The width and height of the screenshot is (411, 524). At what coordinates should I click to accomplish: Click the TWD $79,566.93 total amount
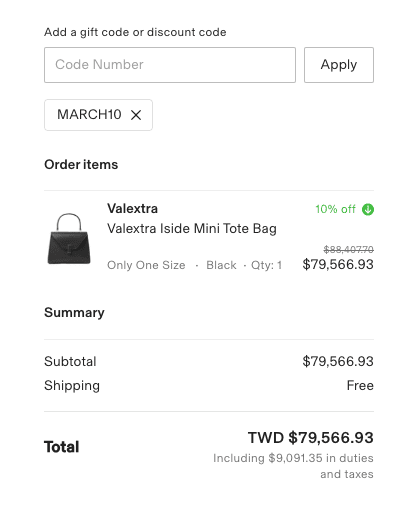(x=311, y=437)
